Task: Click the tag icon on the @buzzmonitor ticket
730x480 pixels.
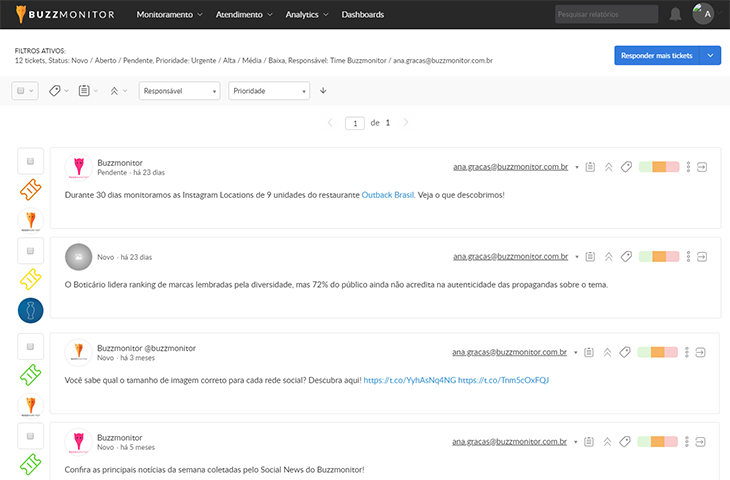Action: [x=626, y=352]
